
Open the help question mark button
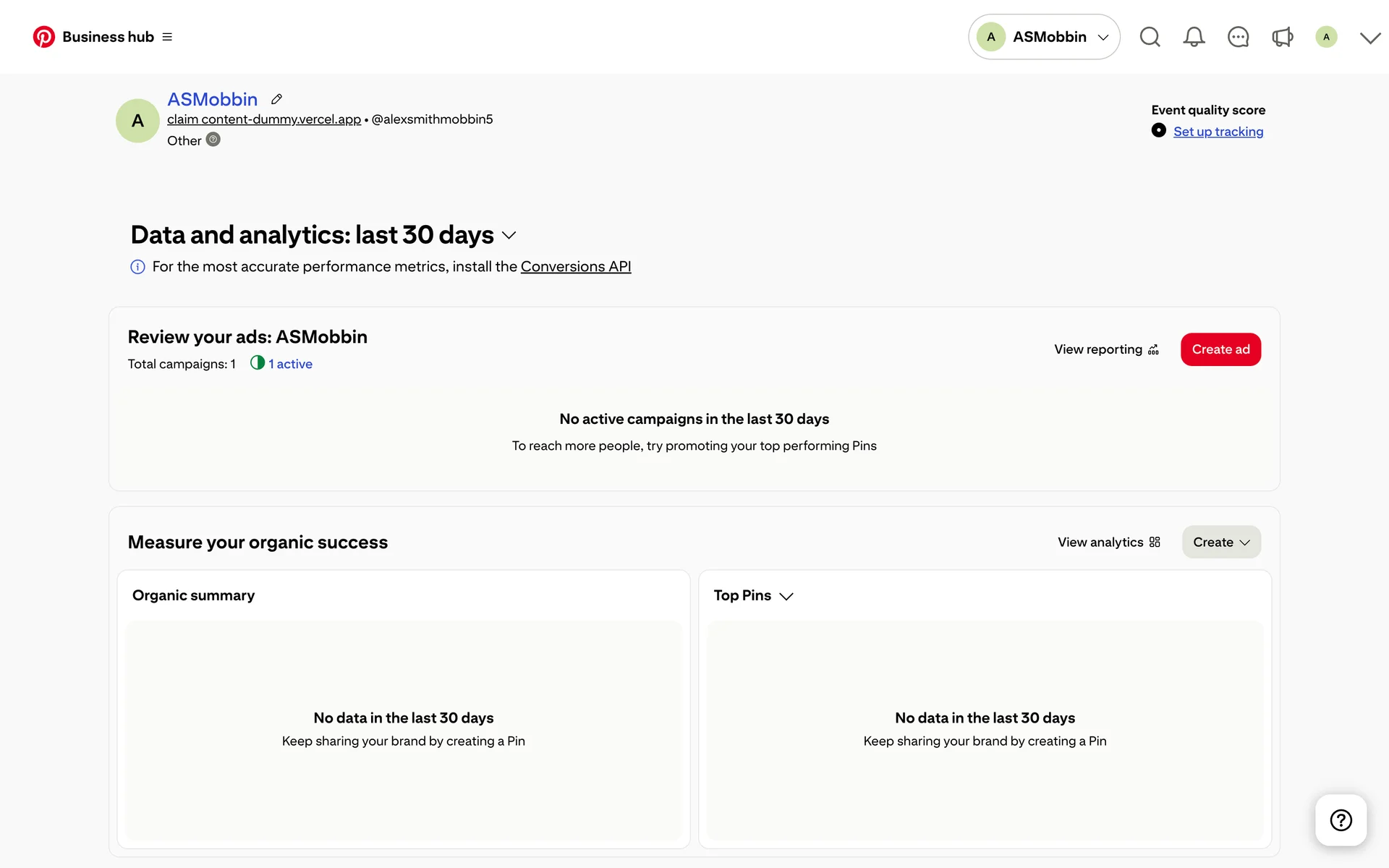click(1341, 820)
